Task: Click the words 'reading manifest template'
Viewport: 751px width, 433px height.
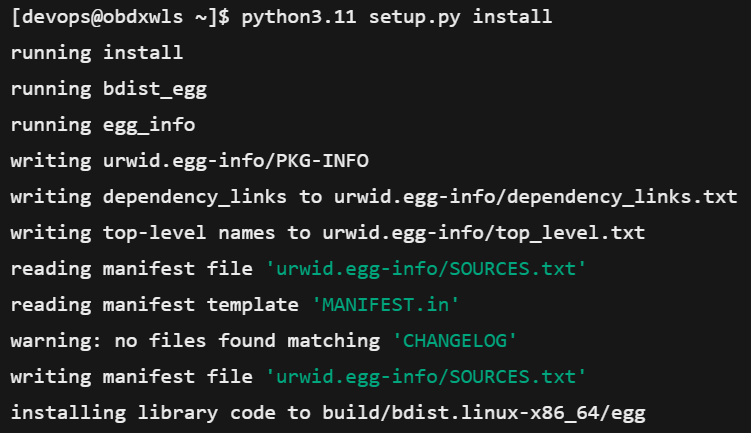Action: click(155, 305)
